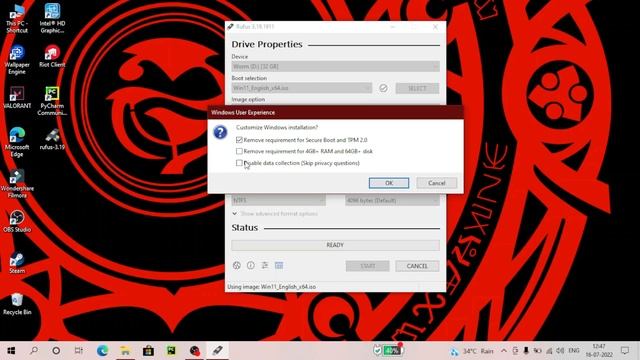Viewport: 640px width, 360px height.
Task: Select rufus-3.19 desktop icon
Action: click(52, 139)
